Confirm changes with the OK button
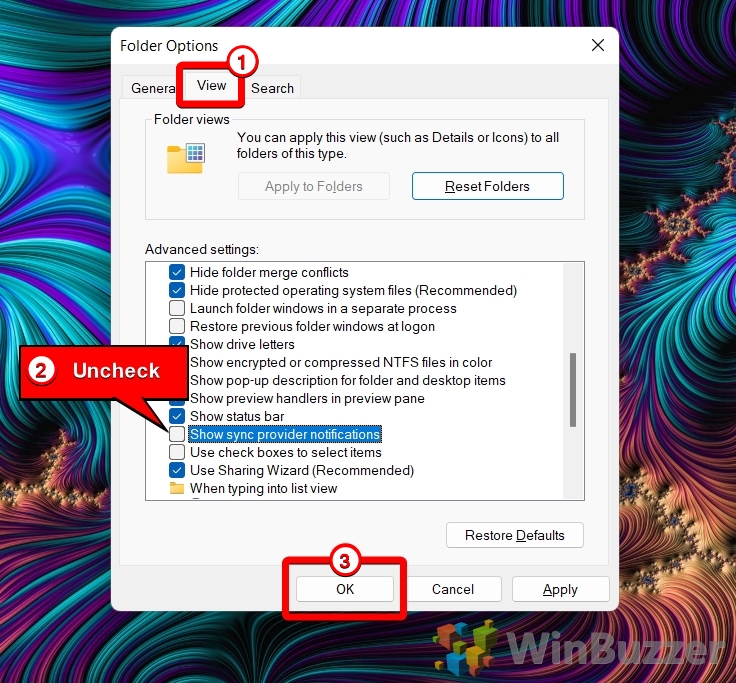736x683 pixels. (x=345, y=589)
